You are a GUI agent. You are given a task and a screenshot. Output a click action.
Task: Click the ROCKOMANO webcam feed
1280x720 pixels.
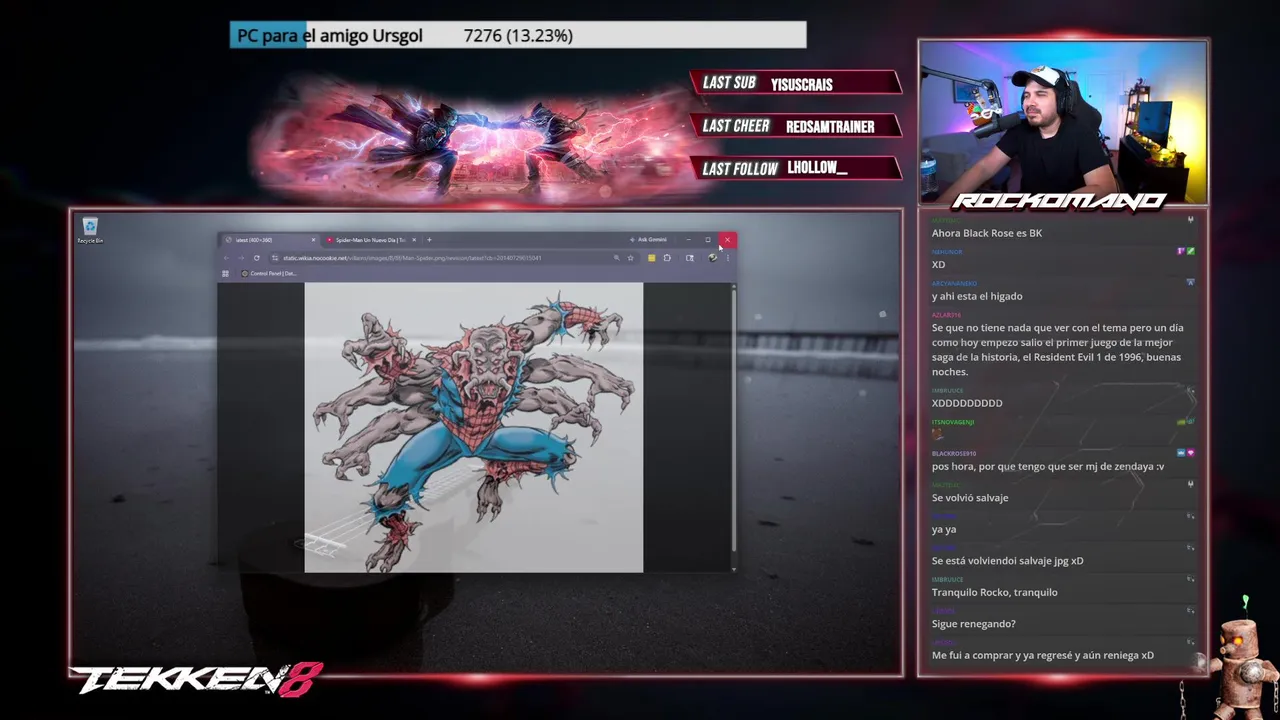point(1063,124)
